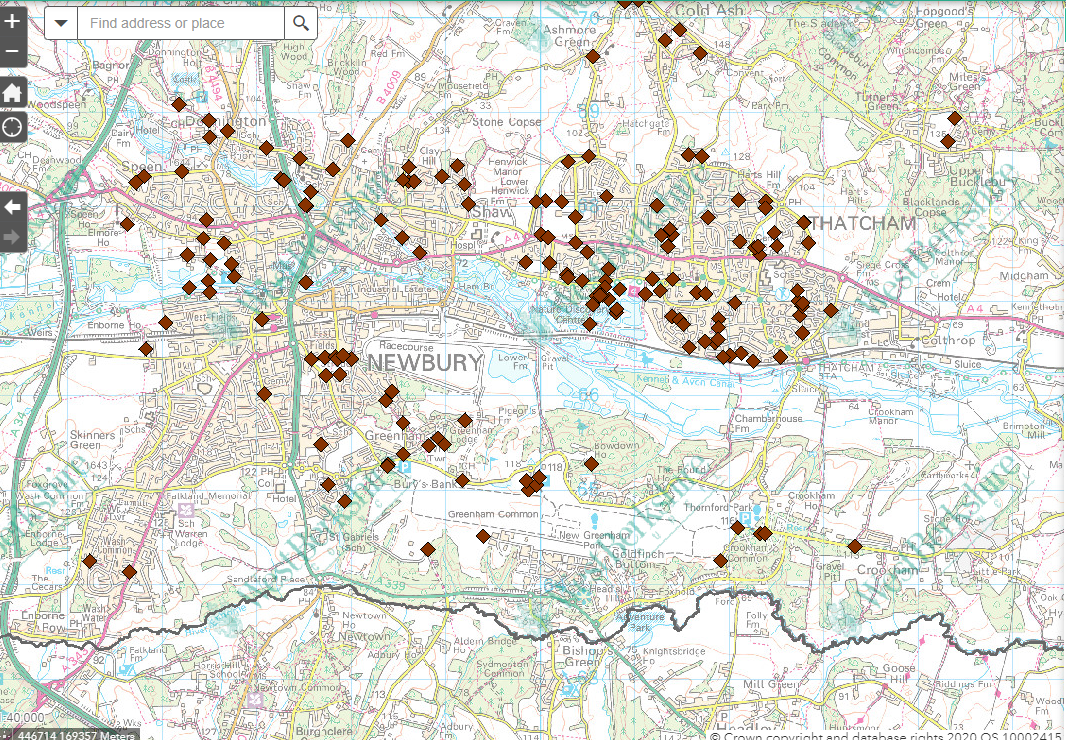1066x740 pixels.
Task: Return map to default home extent
Action: (12, 92)
